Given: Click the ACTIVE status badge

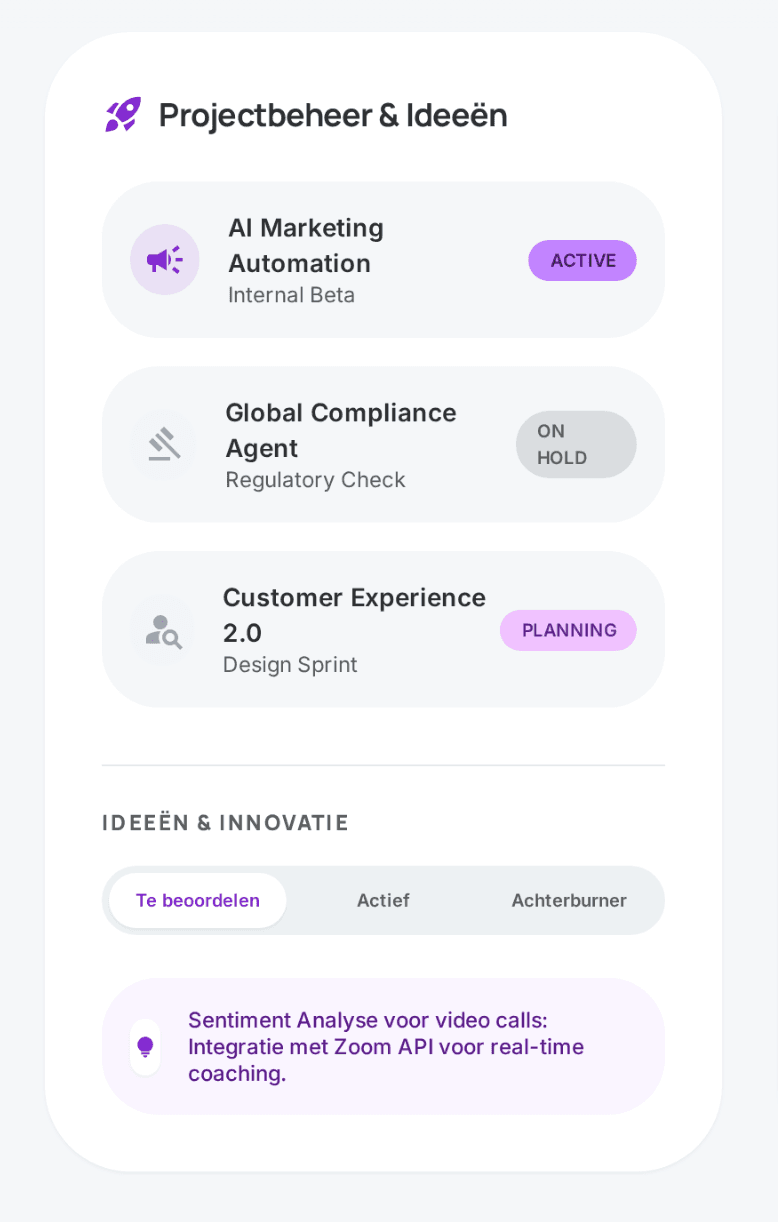Looking at the screenshot, I should coord(582,260).
